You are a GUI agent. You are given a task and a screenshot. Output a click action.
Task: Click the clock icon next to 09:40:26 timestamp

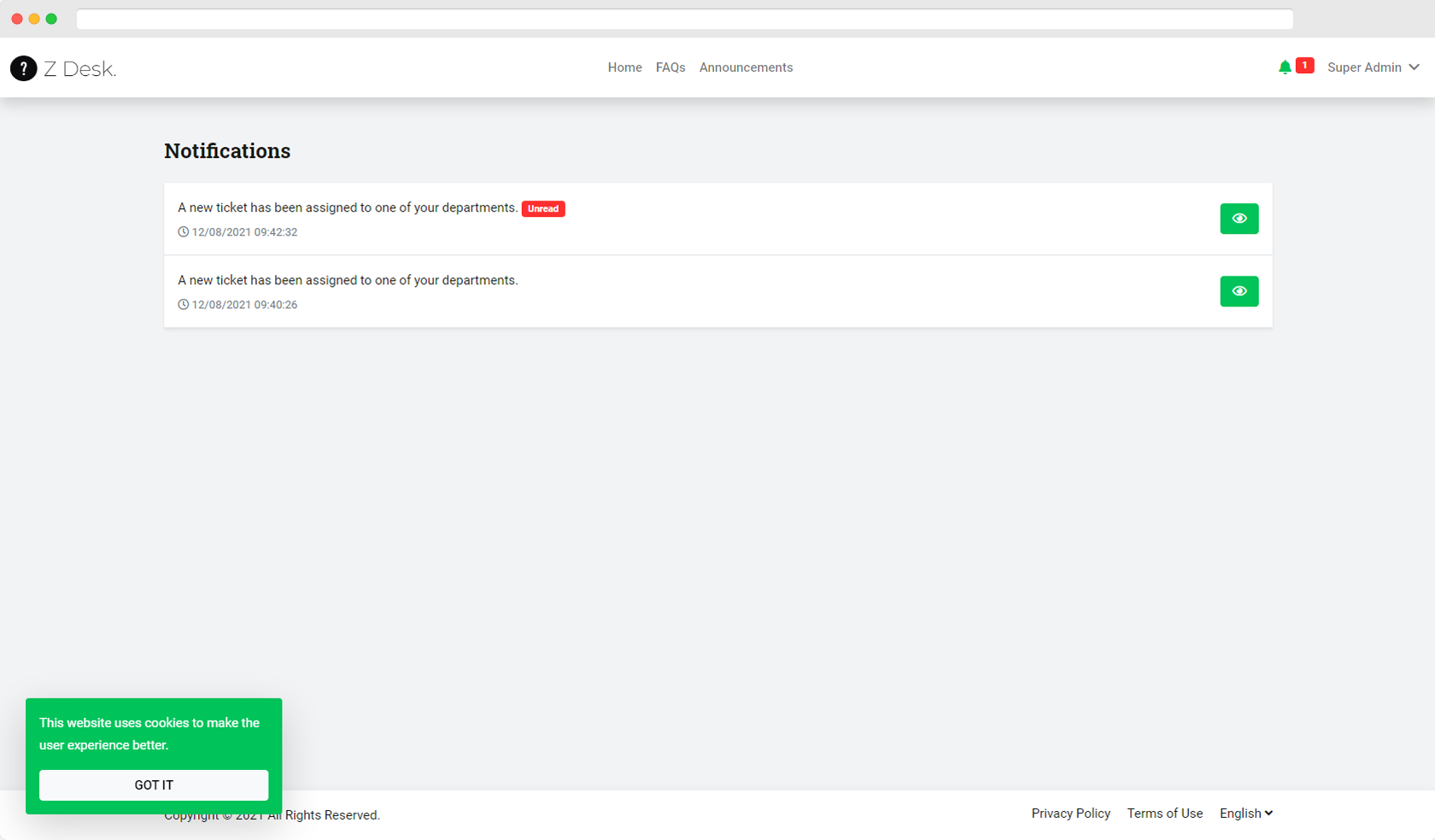pyautogui.click(x=182, y=305)
